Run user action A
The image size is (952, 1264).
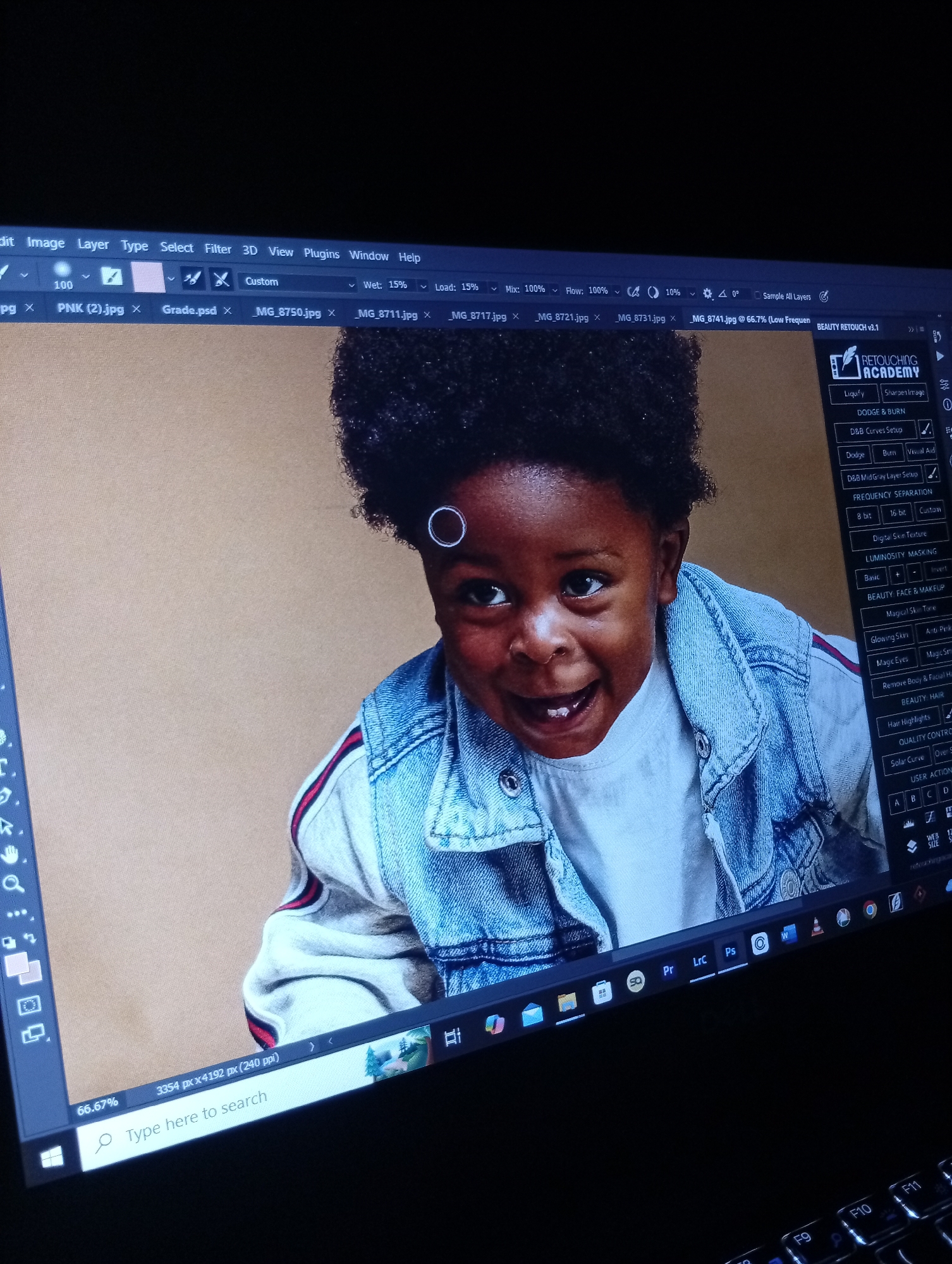click(896, 804)
